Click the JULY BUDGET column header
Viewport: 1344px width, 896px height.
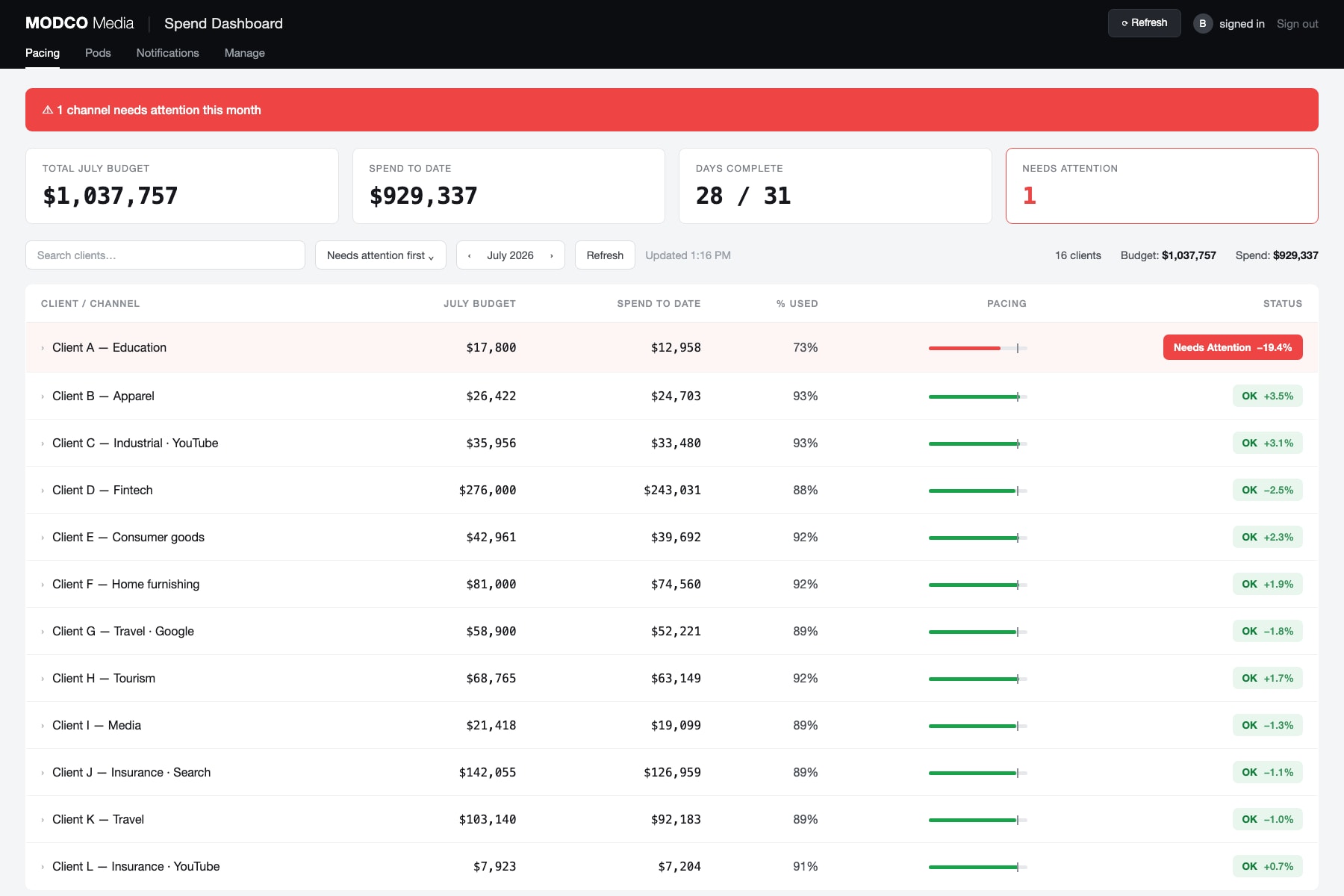coord(479,304)
